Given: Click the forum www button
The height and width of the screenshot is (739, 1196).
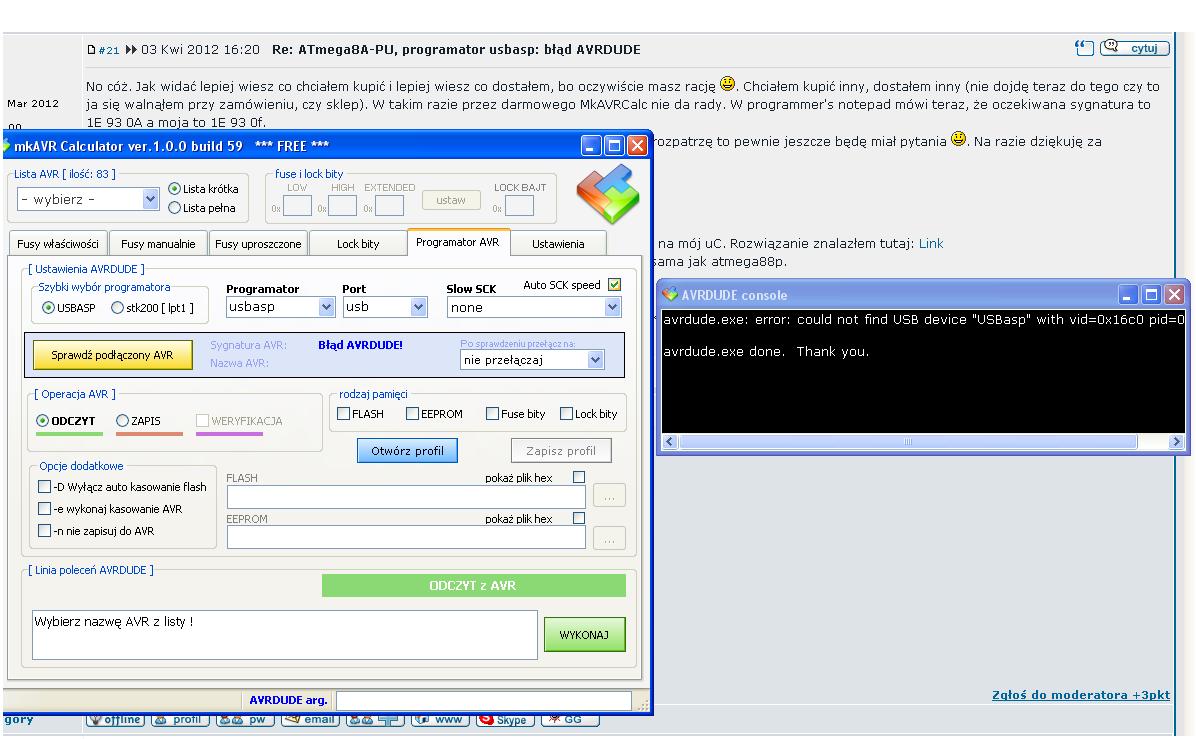Looking at the screenshot, I should pyautogui.click(x=440, y=719).
